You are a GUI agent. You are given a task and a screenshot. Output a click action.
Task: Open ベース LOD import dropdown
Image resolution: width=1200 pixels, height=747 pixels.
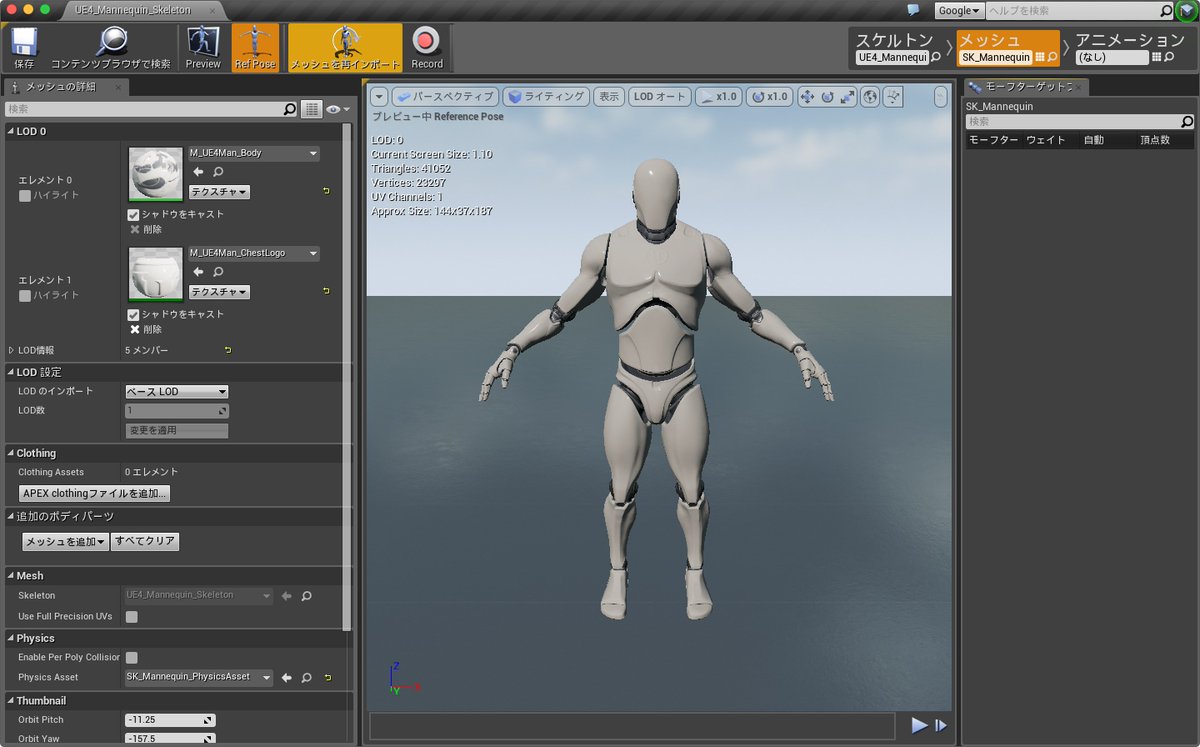[176, 391]
